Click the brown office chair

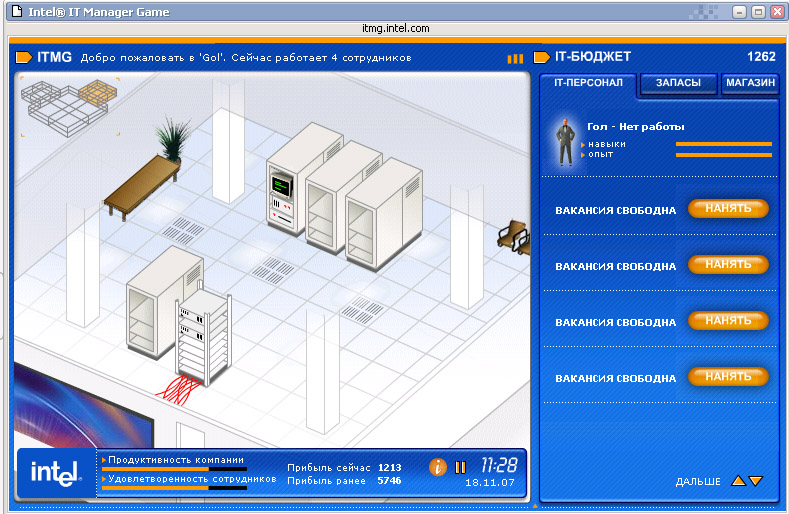514,237
